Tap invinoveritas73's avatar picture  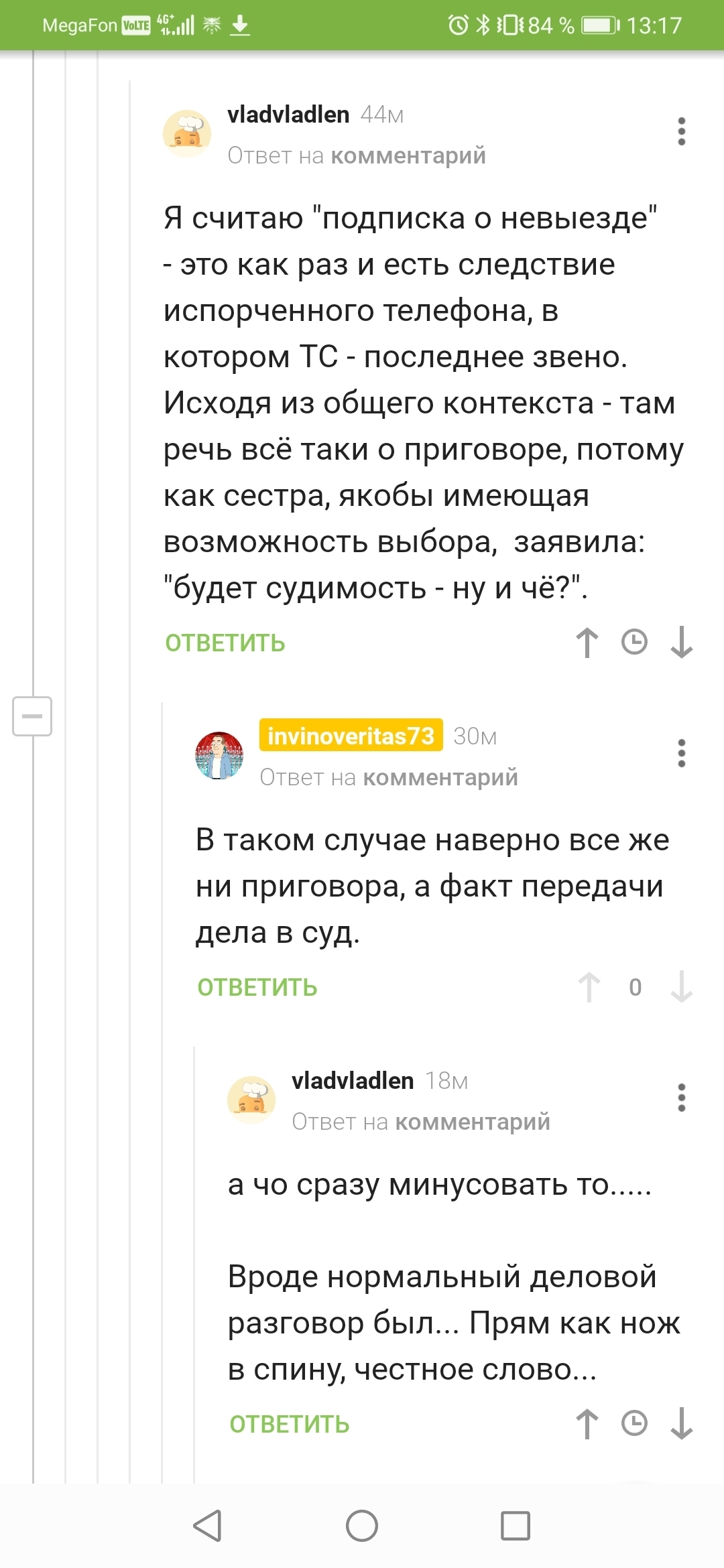click(219, 755)
